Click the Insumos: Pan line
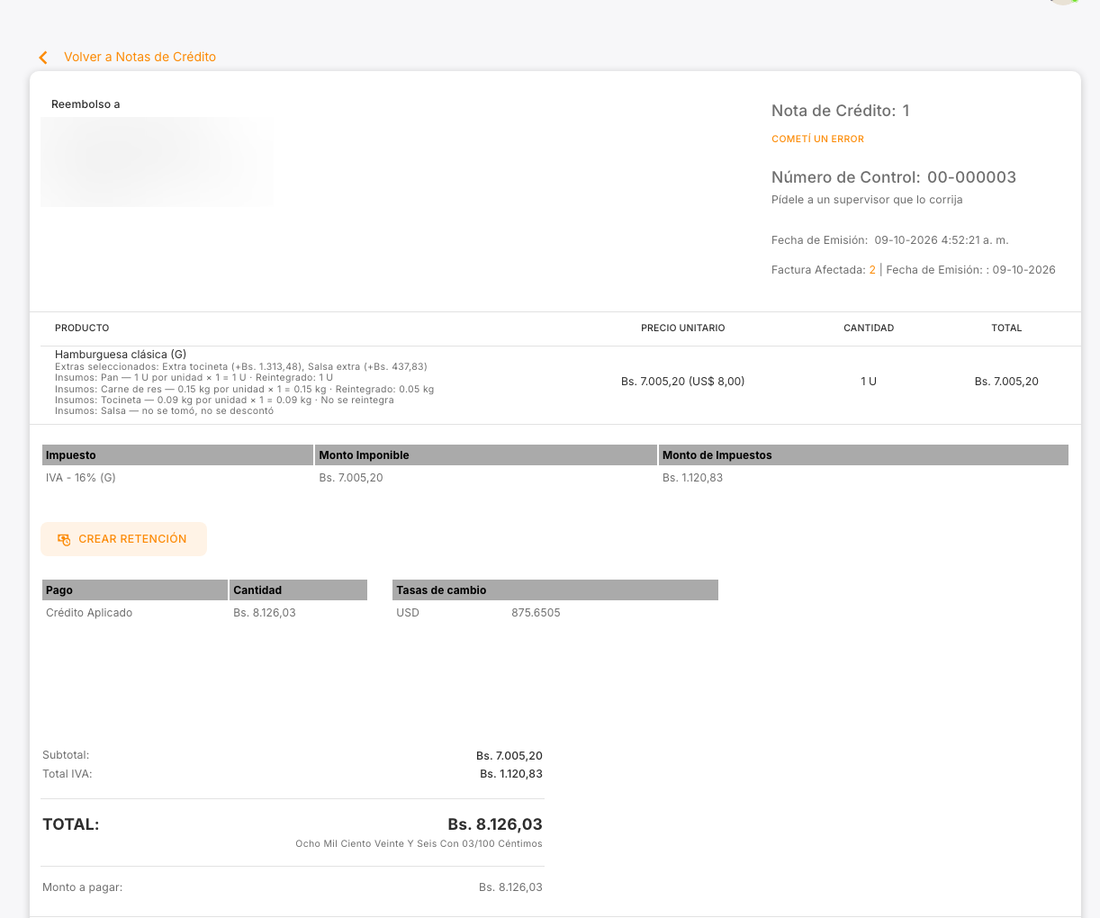This screenshot has height=918, width=1100. click(194, 378)
